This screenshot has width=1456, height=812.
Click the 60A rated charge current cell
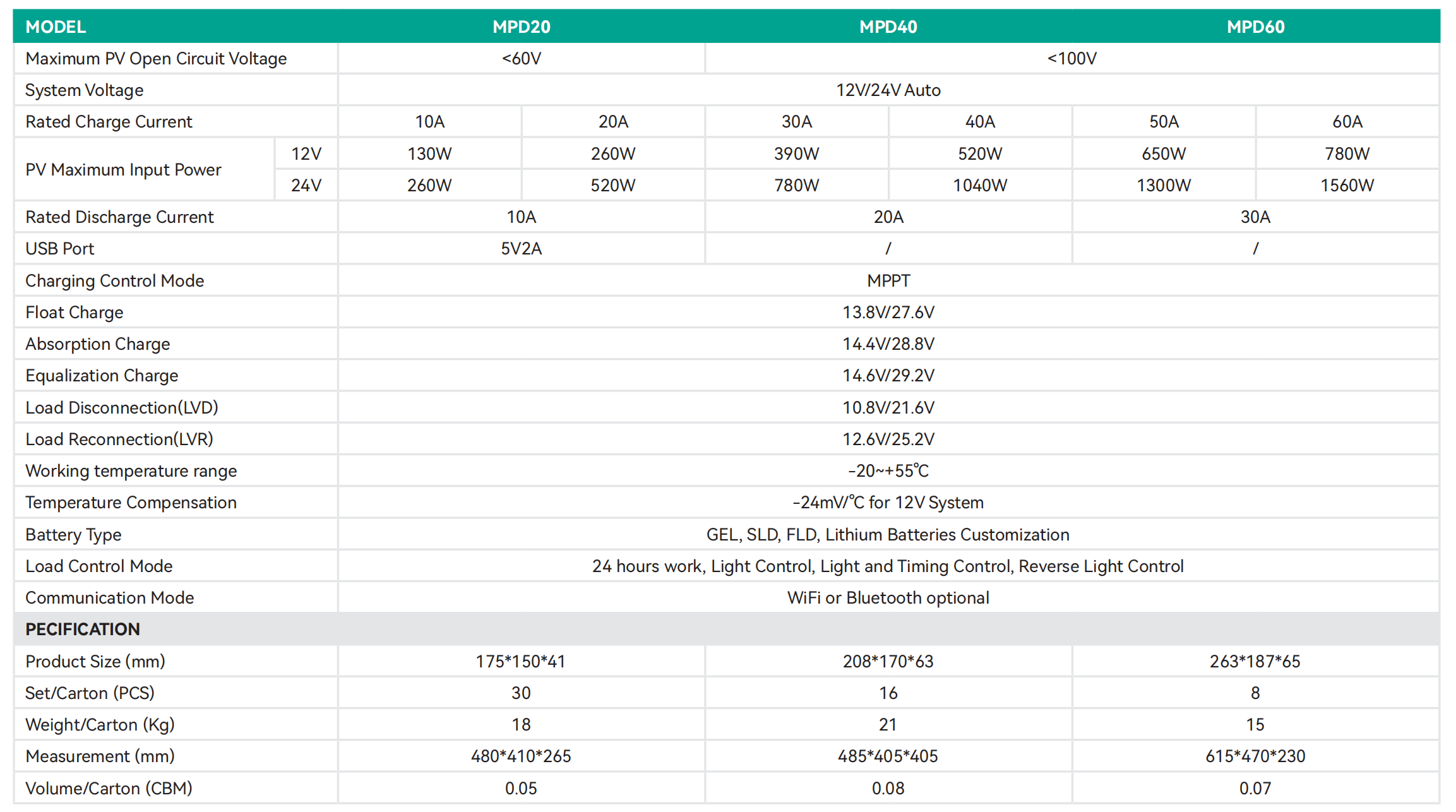pos(1347,122)
